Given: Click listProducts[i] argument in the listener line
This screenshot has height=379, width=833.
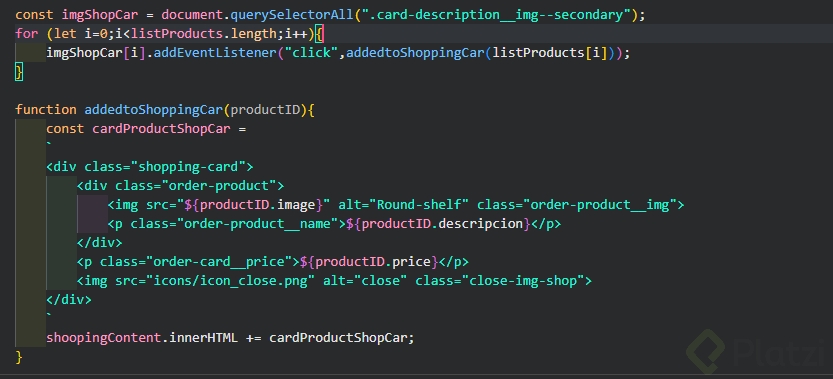Looking at the screenshot, I should click(549, 53).
